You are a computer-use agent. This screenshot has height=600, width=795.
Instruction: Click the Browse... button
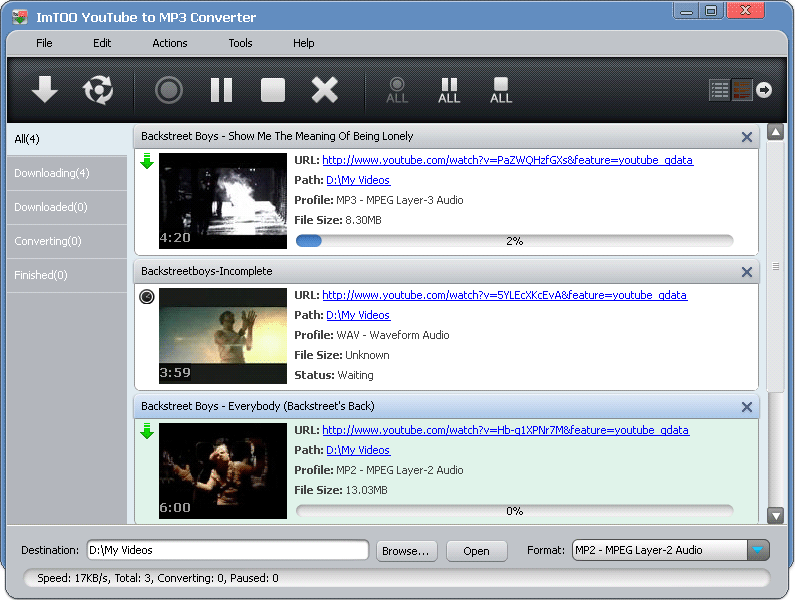click(406, 551)
